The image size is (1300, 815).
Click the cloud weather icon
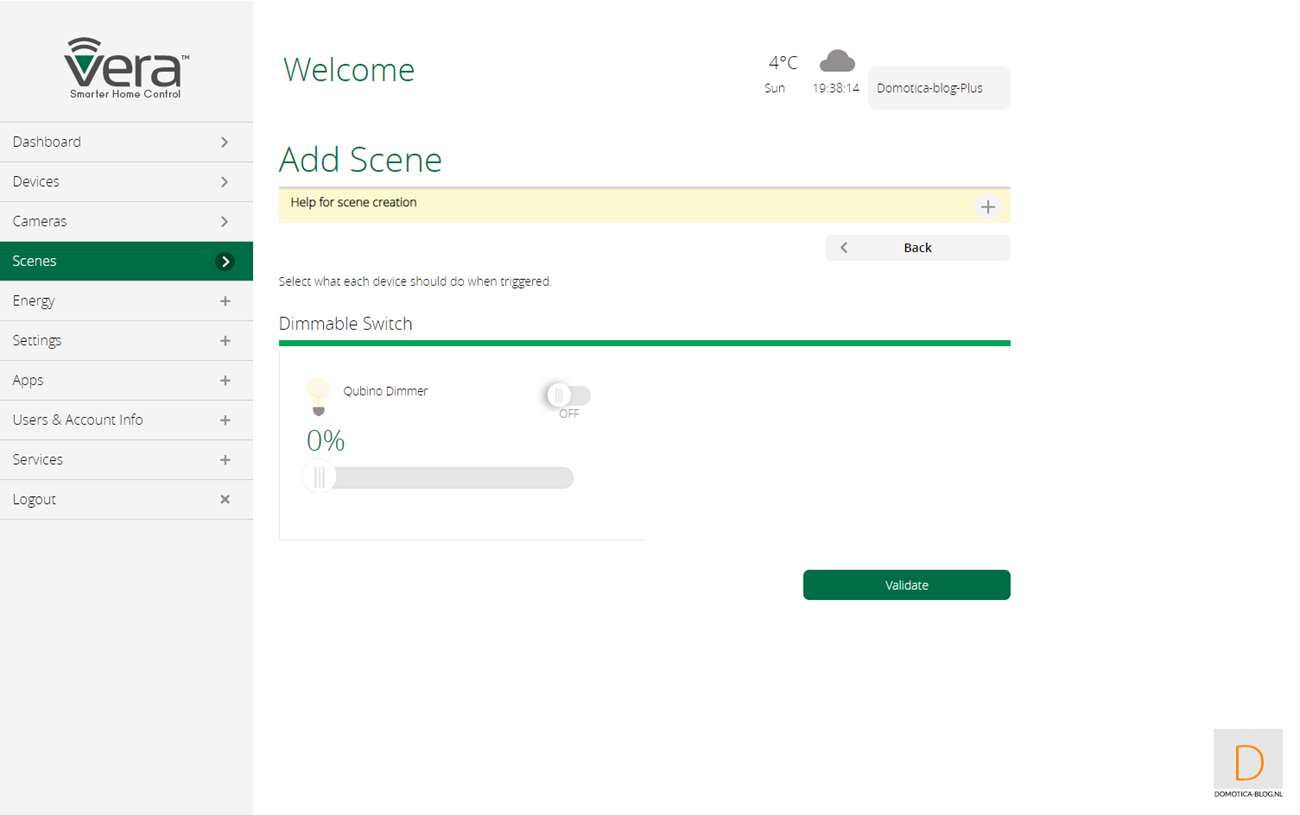(x=837, y=62)
